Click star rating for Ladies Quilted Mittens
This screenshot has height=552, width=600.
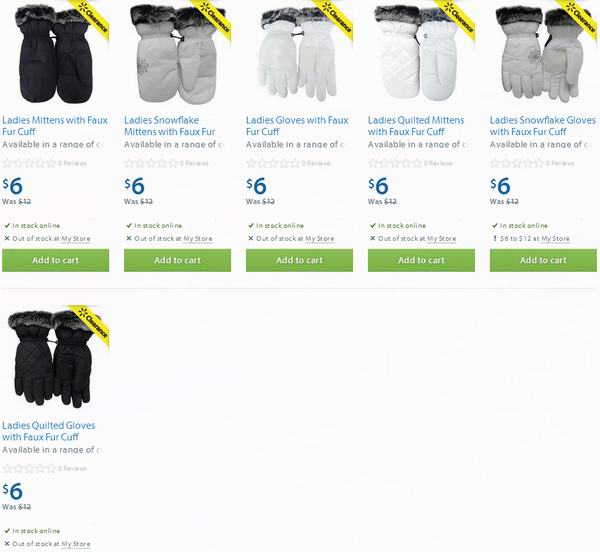[395, 163]
